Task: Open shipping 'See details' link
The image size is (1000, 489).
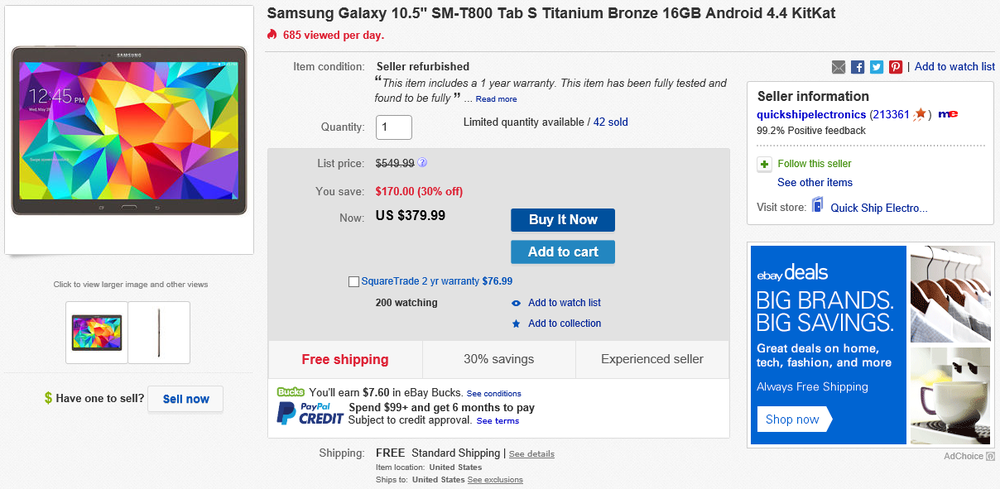Action: pos(531,454)
